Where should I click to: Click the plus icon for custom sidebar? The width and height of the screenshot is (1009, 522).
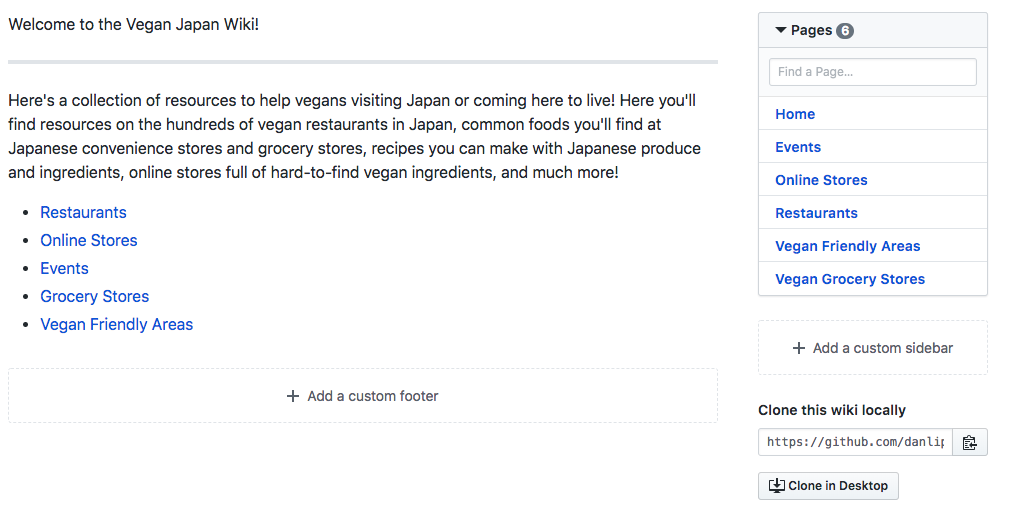[799, 348]
